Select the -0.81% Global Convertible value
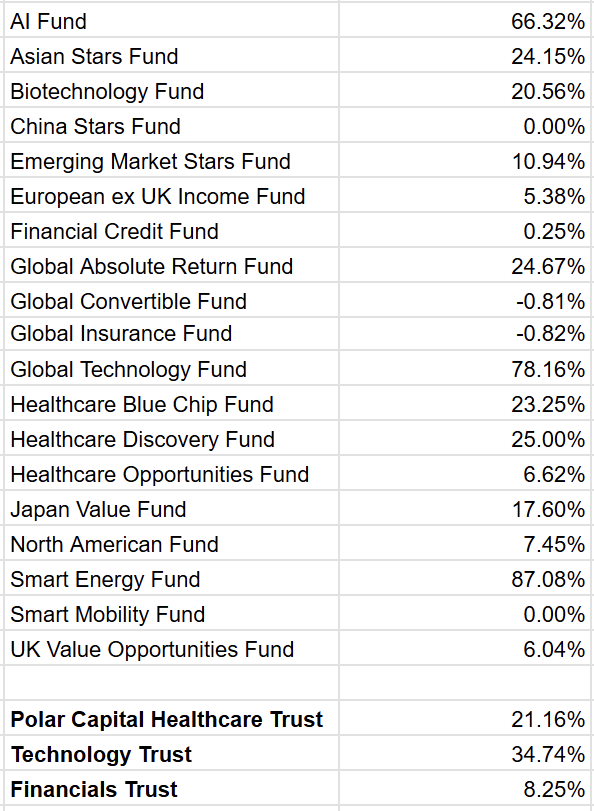 pos(466,300)
